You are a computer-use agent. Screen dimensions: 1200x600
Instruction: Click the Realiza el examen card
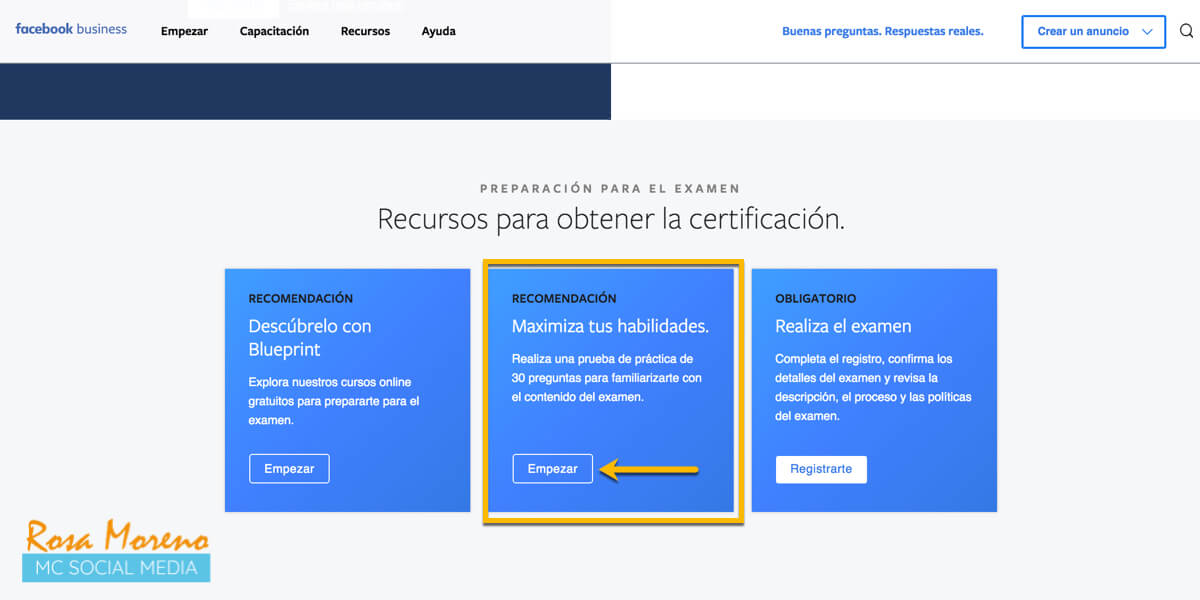(874, 390)
